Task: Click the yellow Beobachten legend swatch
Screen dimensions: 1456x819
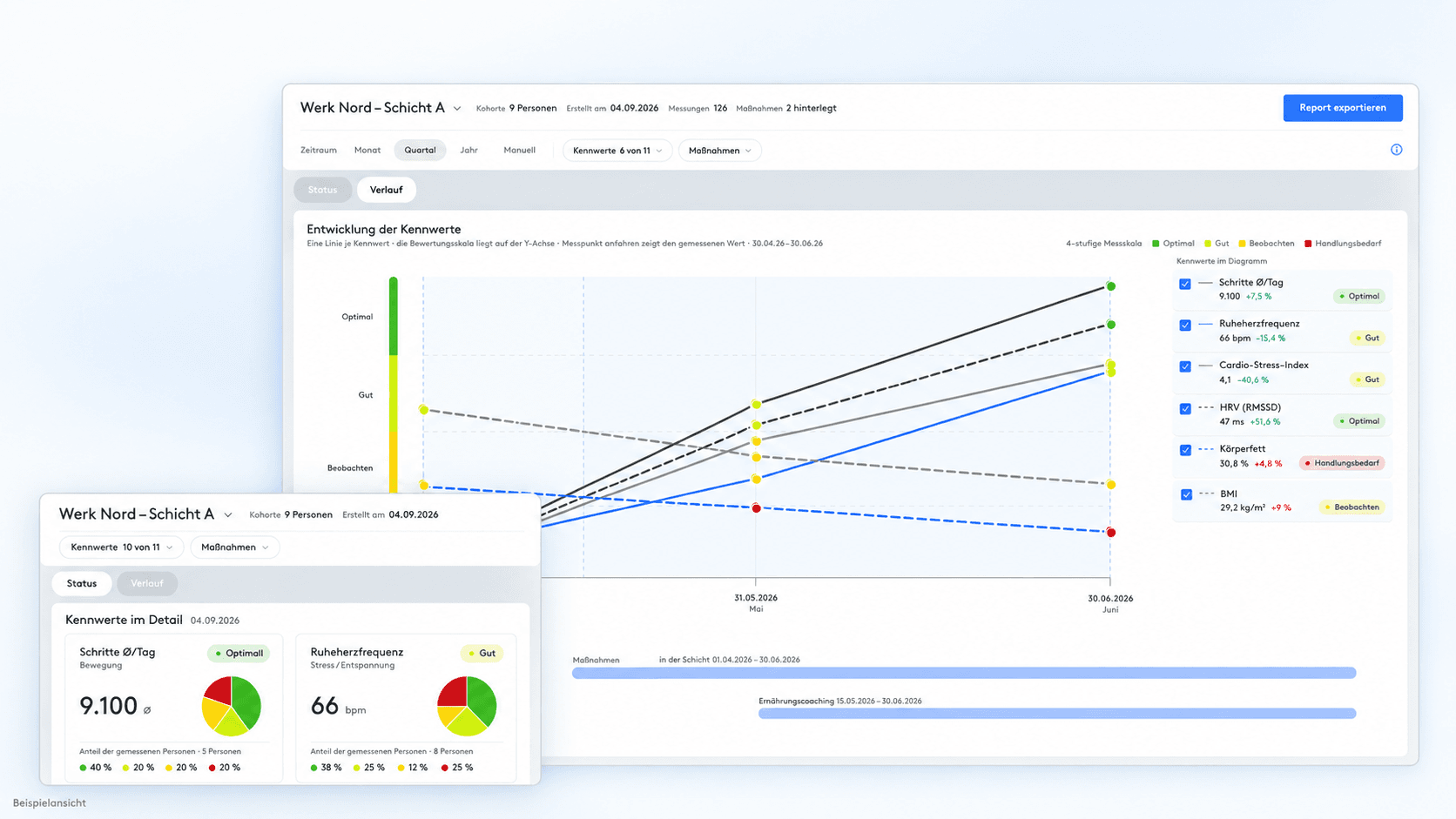Action: pos(1242,244)
